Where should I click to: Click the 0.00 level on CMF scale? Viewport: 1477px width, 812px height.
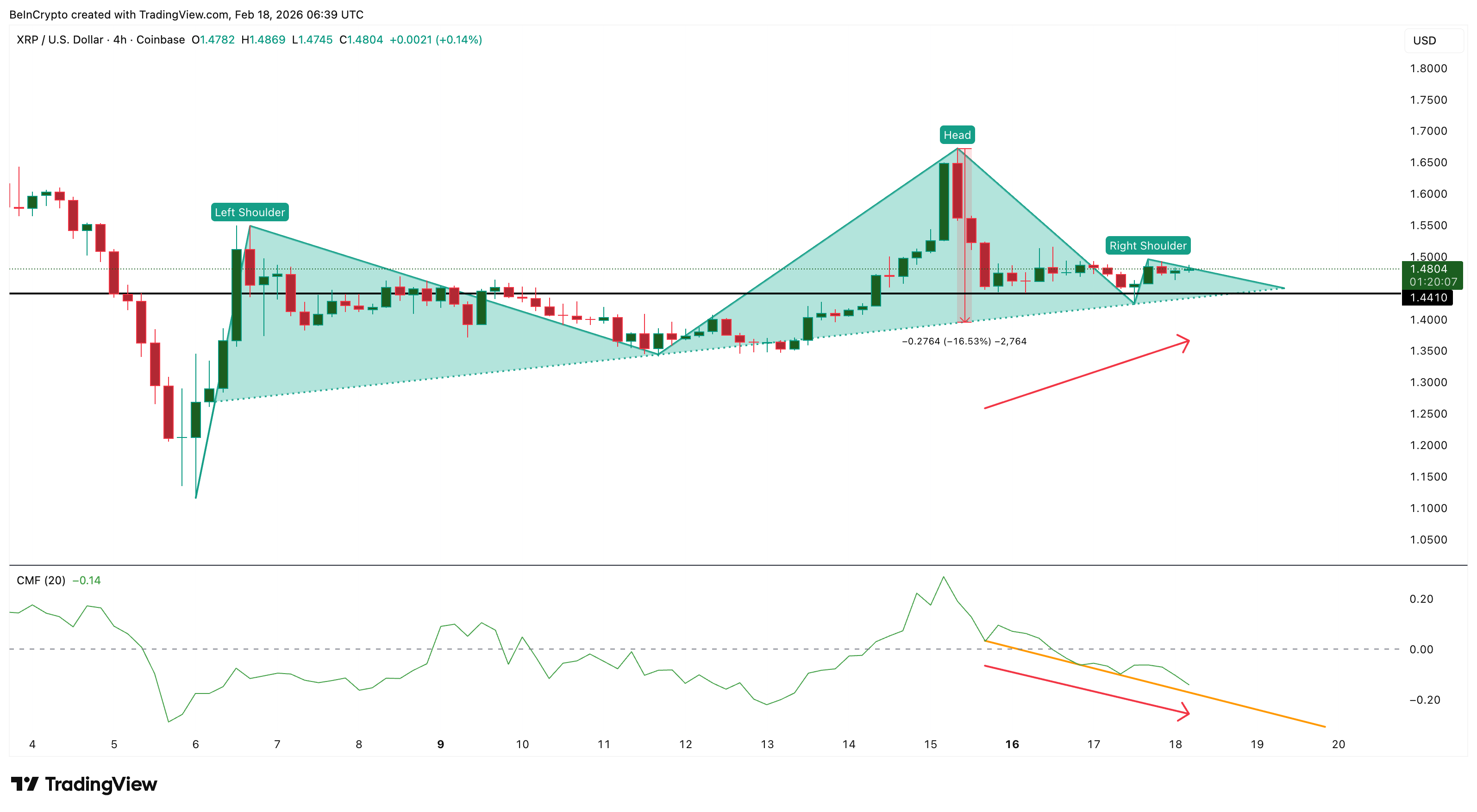click(x=1421, y=649)
